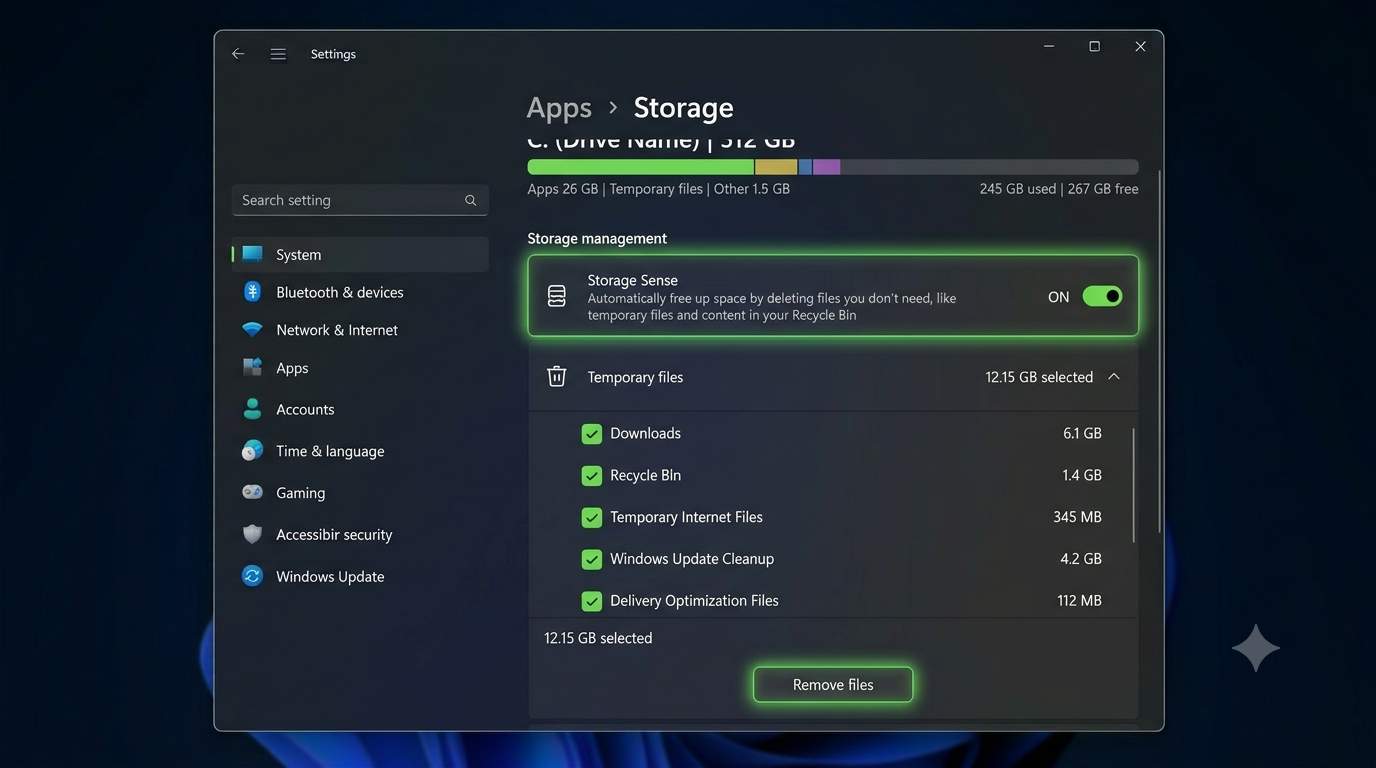
Task: Click the Network & Internet wifi icon
Action: pyautogui.click(x=253, y=330)
